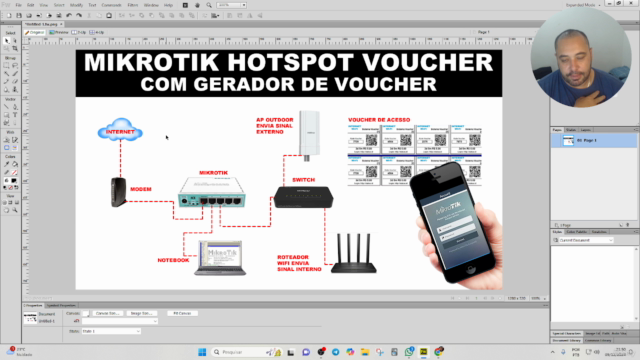The width and height of the screenshot is (640, 360).
Task: Select the Subselection tool
Action: [x=15, y=41]
